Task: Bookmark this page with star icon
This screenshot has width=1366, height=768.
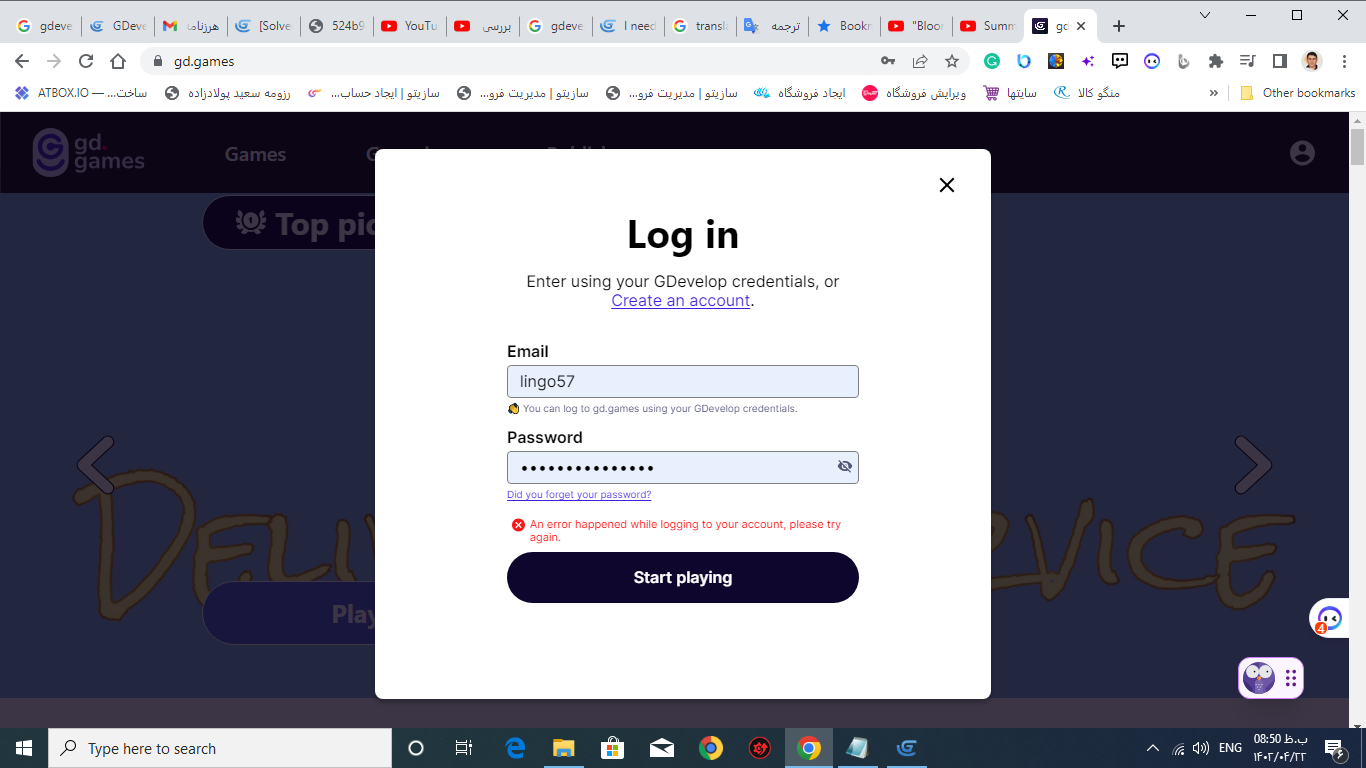Action: (x=952, y=61)
